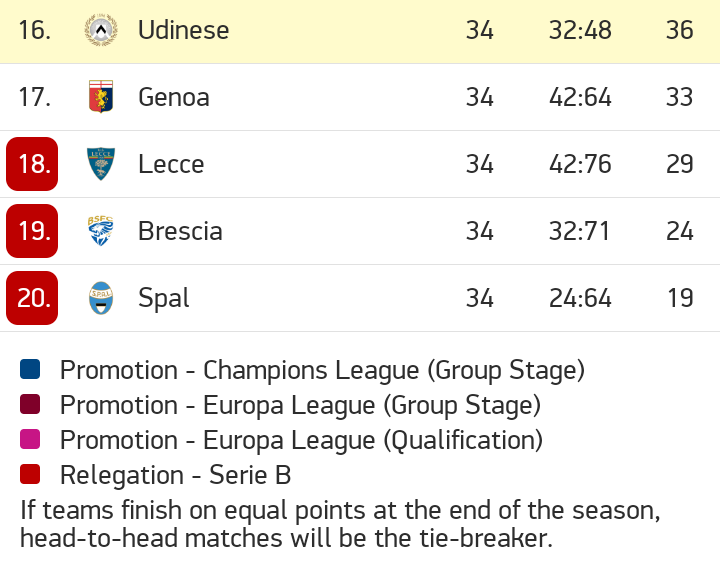Click Genoa's points total 33
This screenshot has width=720, height=568.
click(680, 97)
